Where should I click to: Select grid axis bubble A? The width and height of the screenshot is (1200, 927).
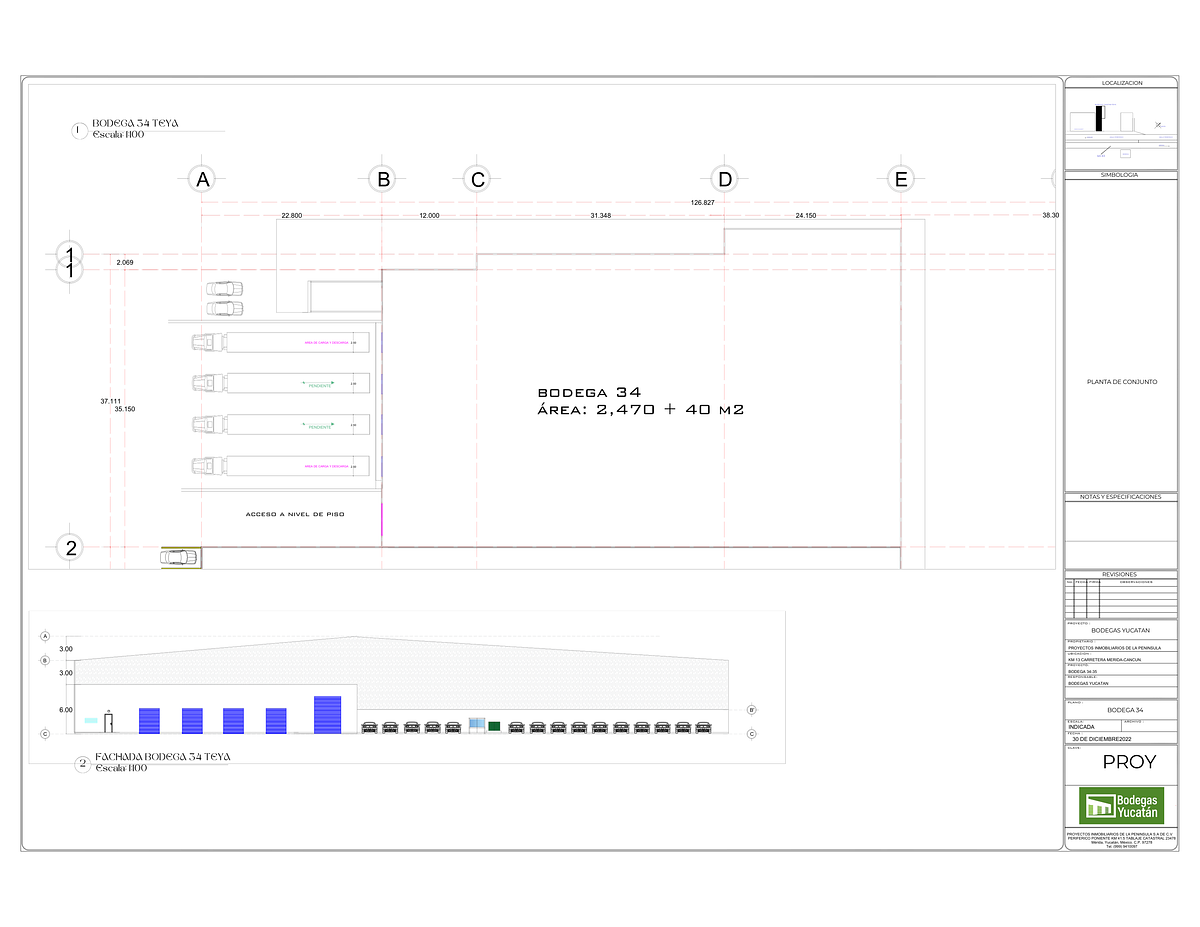[x=203, y=180]
